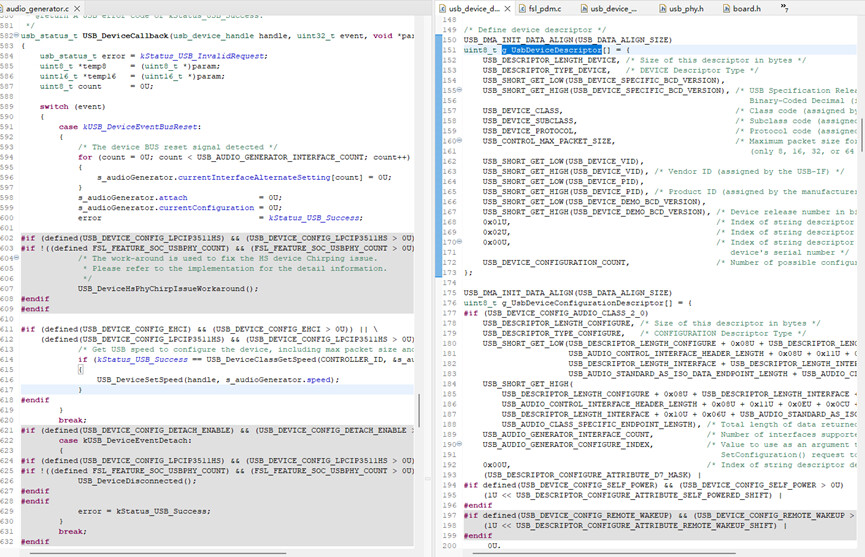The image size is (865, 557).
Task: Click USB_DEVICE_CONFIG_AUDIO_CLASS_2_0 on line 177
Action: click(x=567, y=313)
